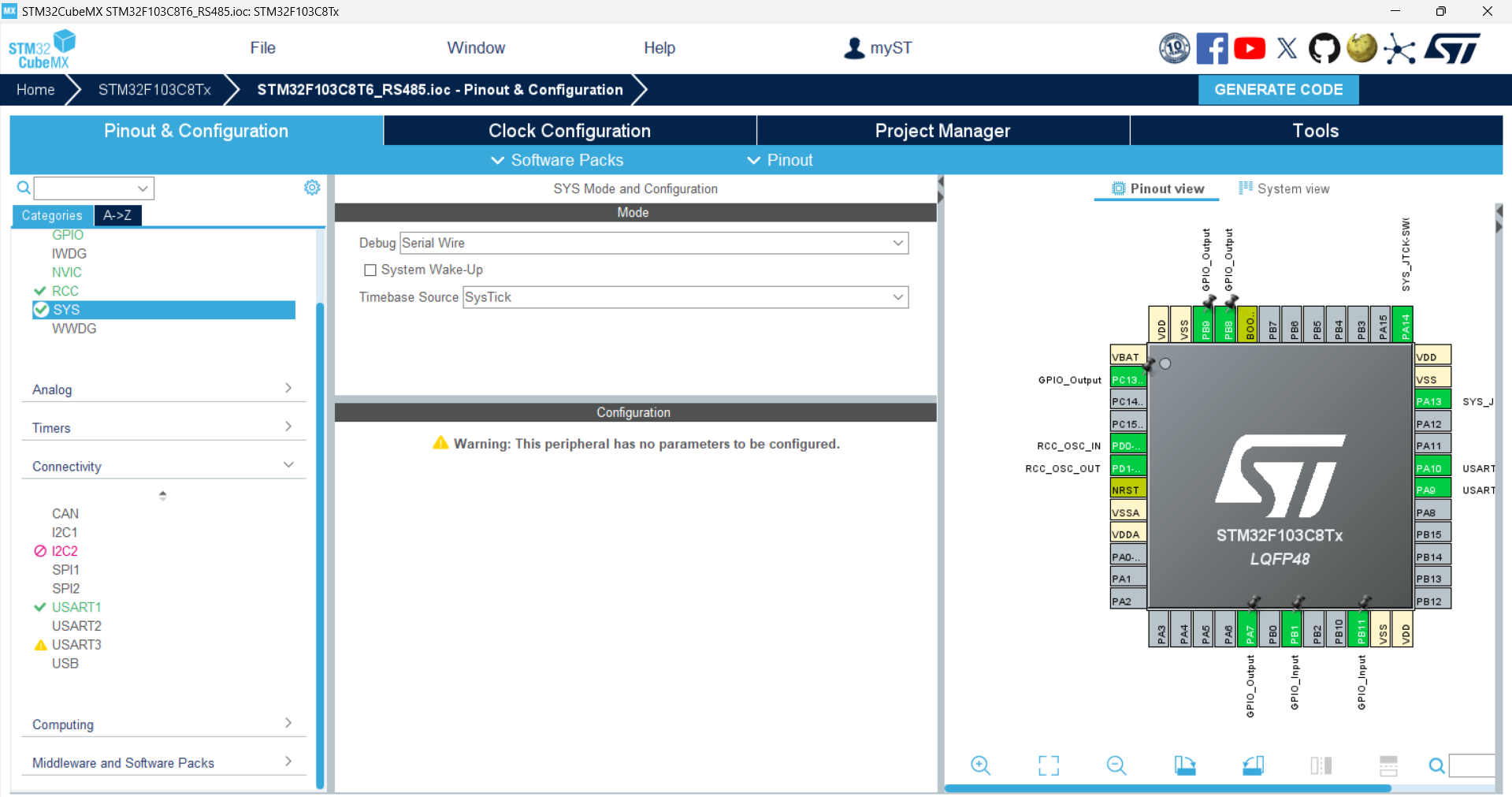The height and width of the screenshot is (797, 1512).
Task: Click the ST logo in header
Action: pos(1451,48)
